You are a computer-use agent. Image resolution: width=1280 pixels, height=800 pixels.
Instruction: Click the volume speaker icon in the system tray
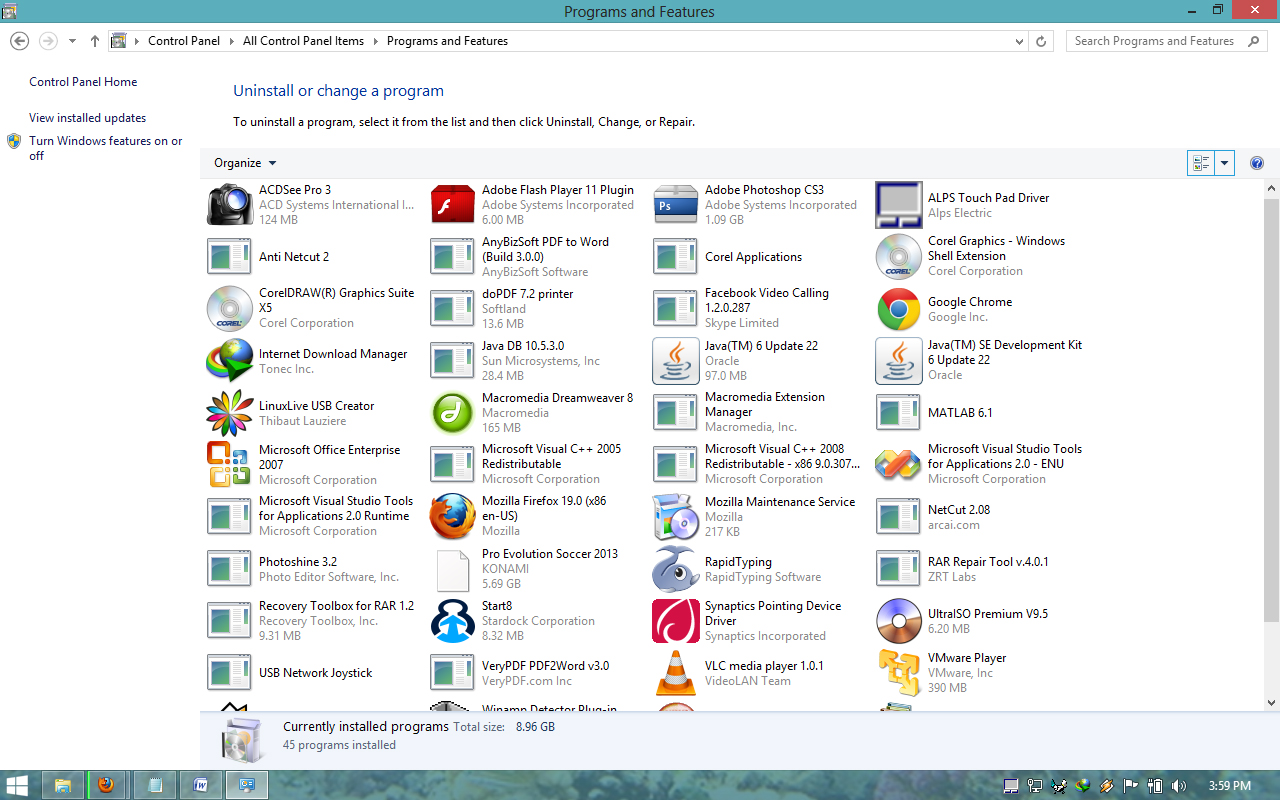pyautogui.click(x=1179, y=786)
